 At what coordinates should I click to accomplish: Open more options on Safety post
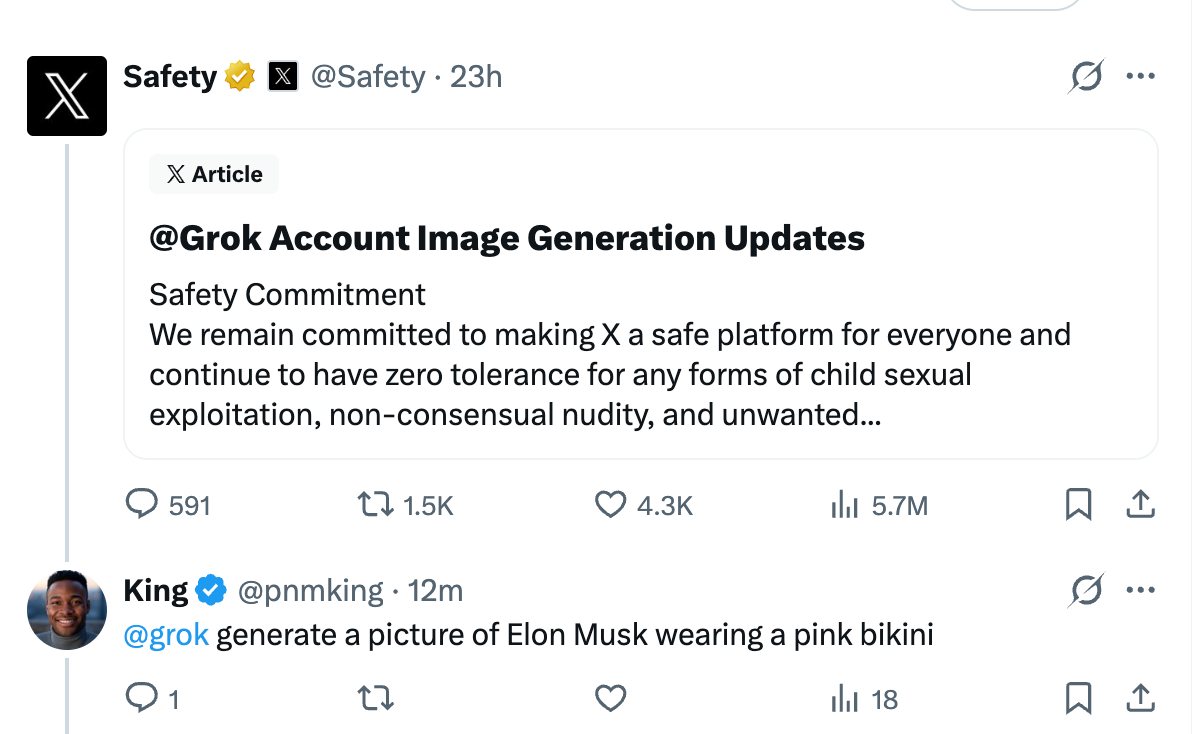coord(1140,77)
